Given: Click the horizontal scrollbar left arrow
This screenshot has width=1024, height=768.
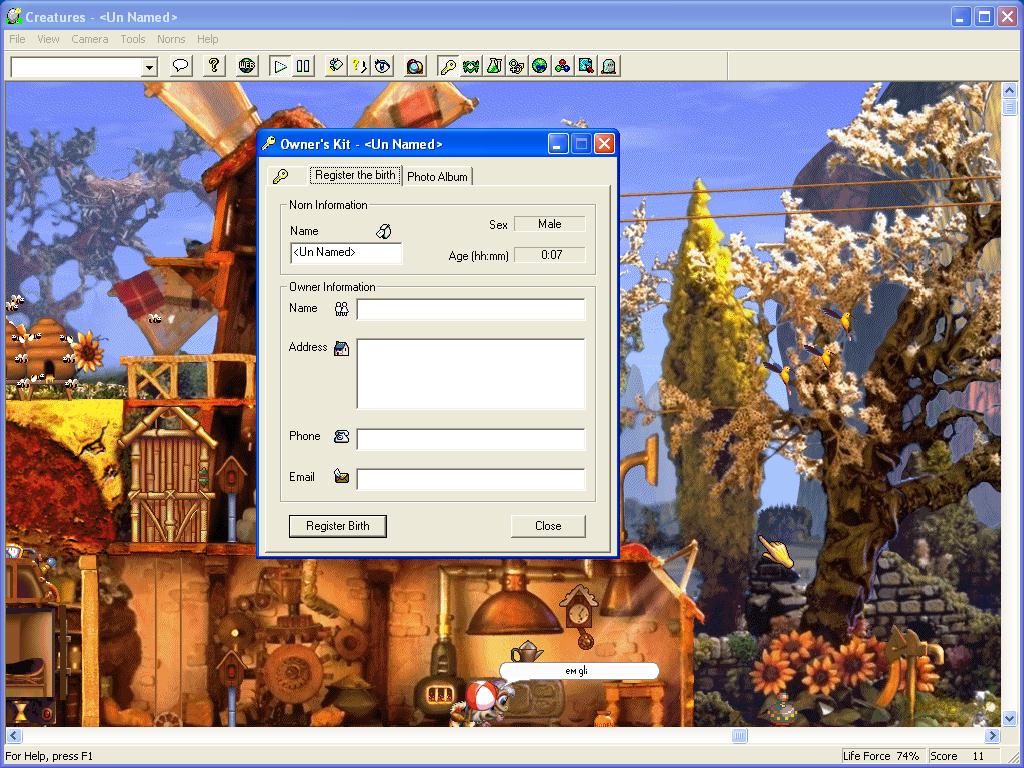Looking at the screenshot, I should click(x=14, y=735).
